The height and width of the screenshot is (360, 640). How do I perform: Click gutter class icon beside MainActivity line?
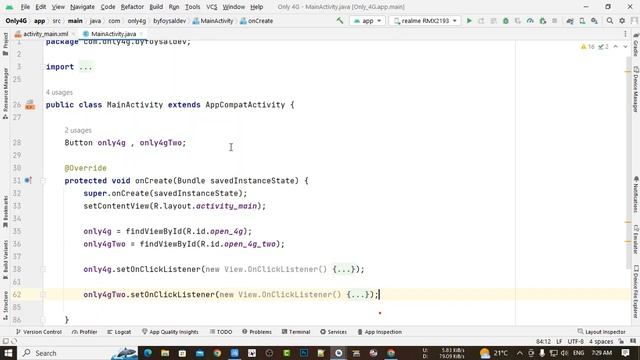coord(30,105)
